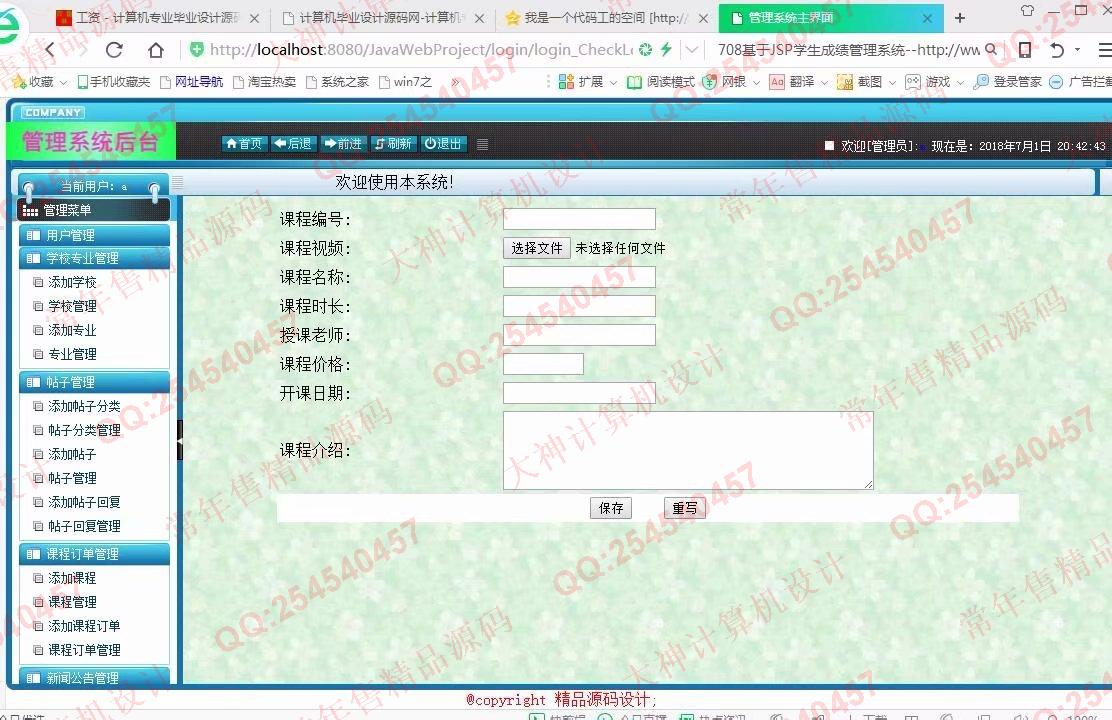The width and height of the screenshot is (1112, 720).
Task: Open 添加课程 in the sidebar menu
Action: click(x=72, y=578)
